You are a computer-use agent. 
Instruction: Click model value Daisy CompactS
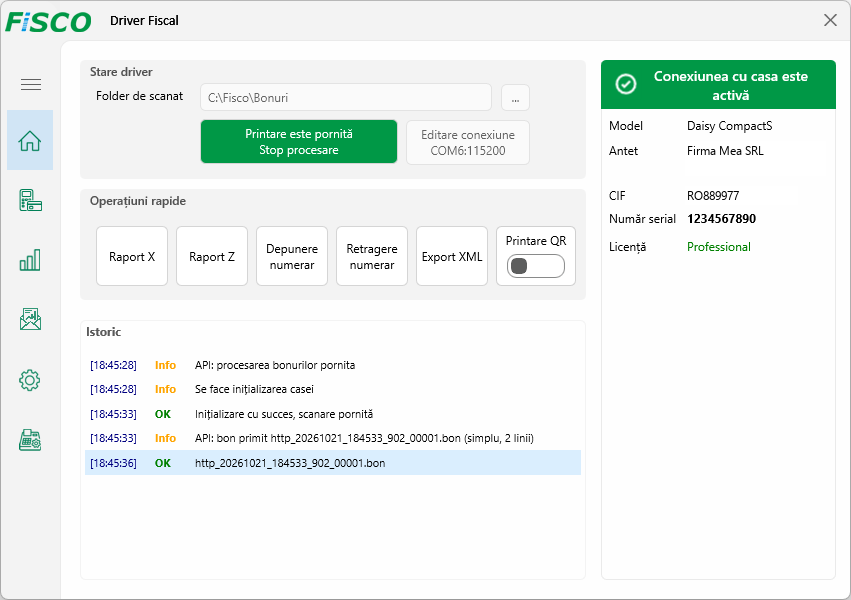click(729, 126)
